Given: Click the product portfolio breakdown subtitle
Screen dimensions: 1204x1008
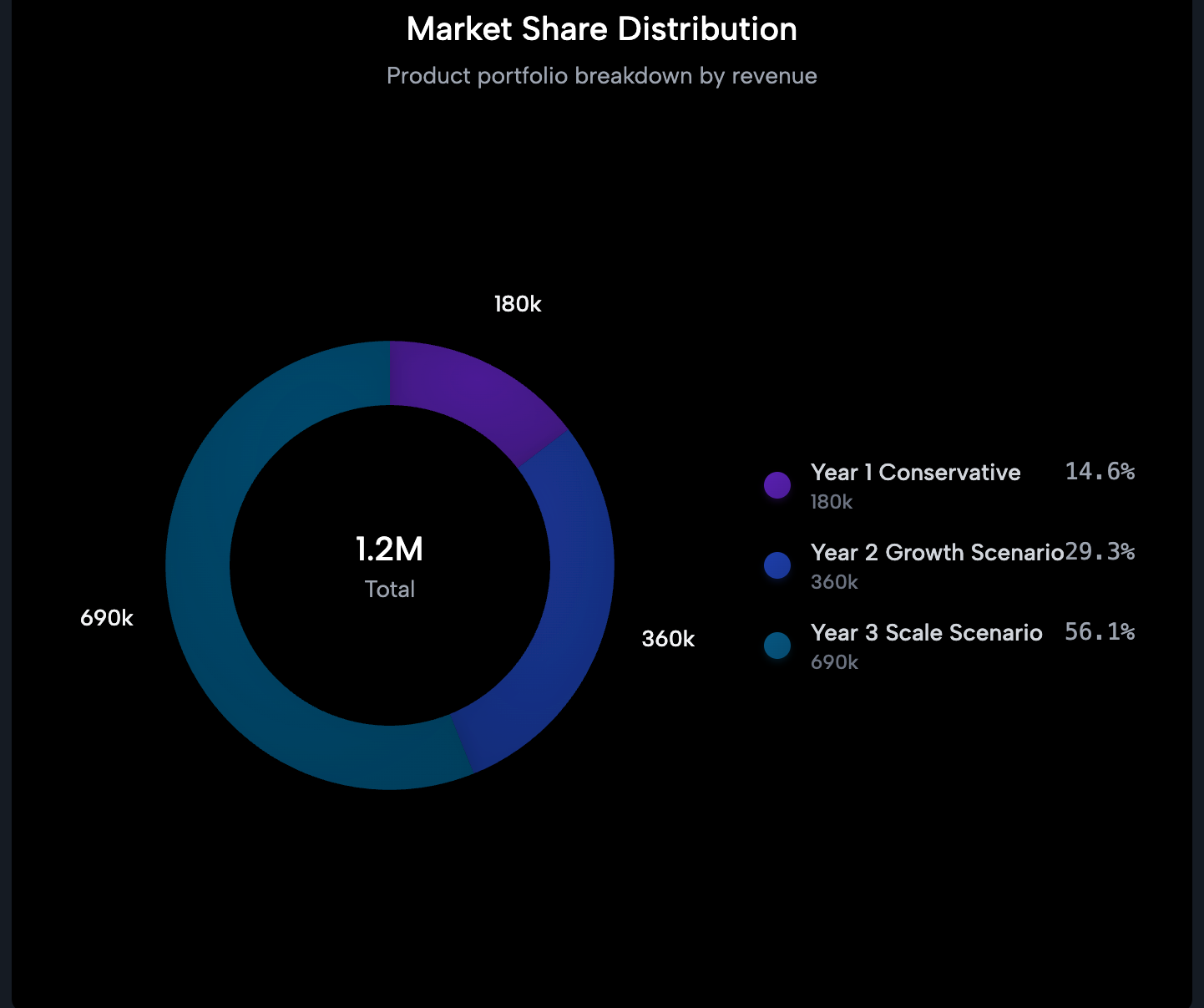Looking at the screenshot, I should tap(602, 76).
